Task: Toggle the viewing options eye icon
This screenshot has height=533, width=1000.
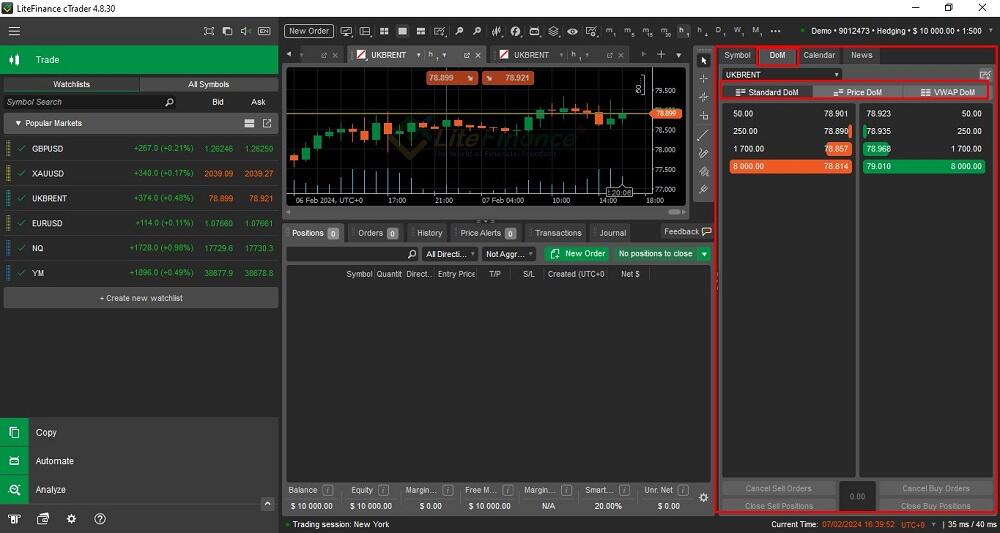Action: pyautogui.click(x=572, y=31)
